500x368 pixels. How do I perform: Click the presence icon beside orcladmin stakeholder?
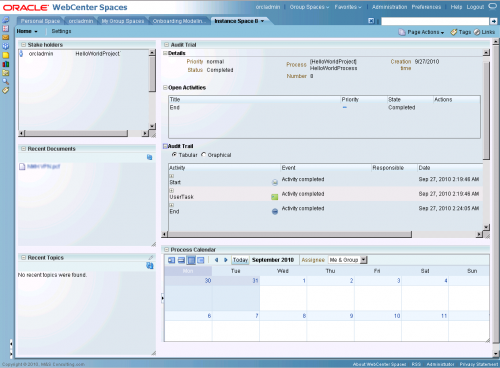click(21, 54)
